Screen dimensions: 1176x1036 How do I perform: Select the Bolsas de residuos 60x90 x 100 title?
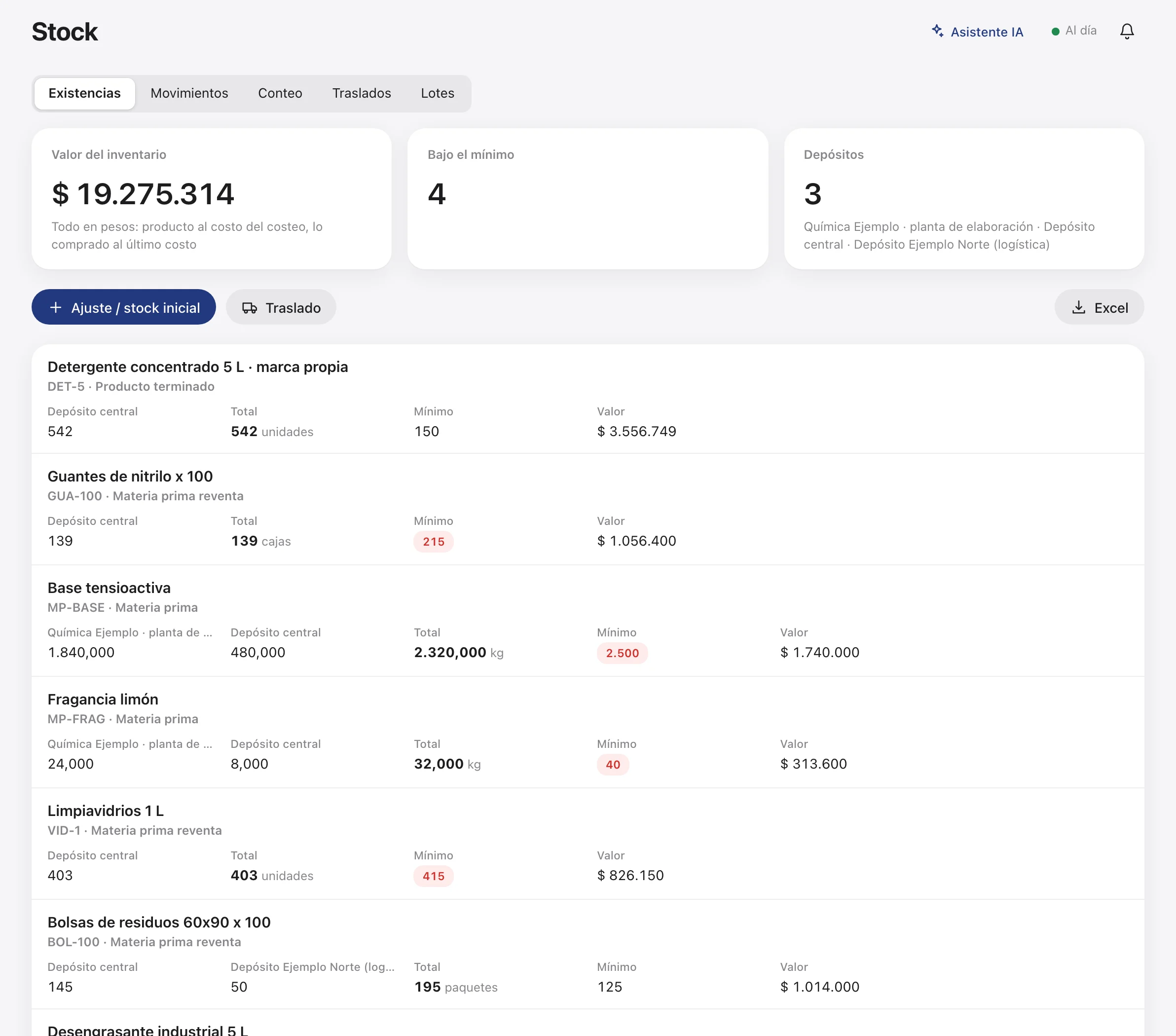point(159,923)
